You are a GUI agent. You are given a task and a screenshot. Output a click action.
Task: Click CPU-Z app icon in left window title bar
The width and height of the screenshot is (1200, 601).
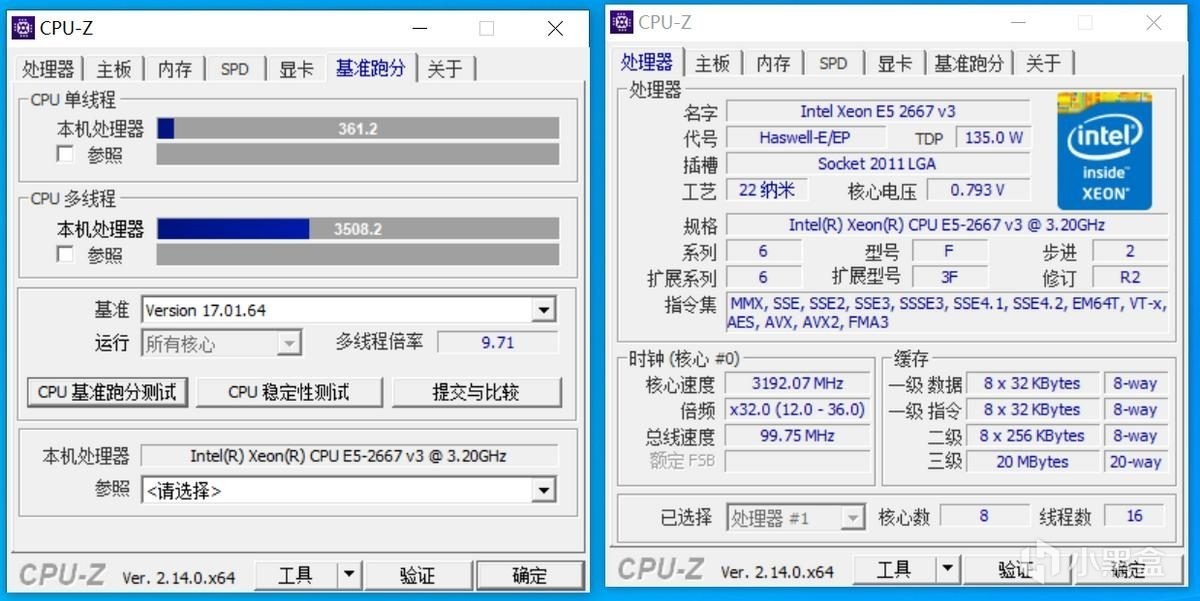point(23,28)
